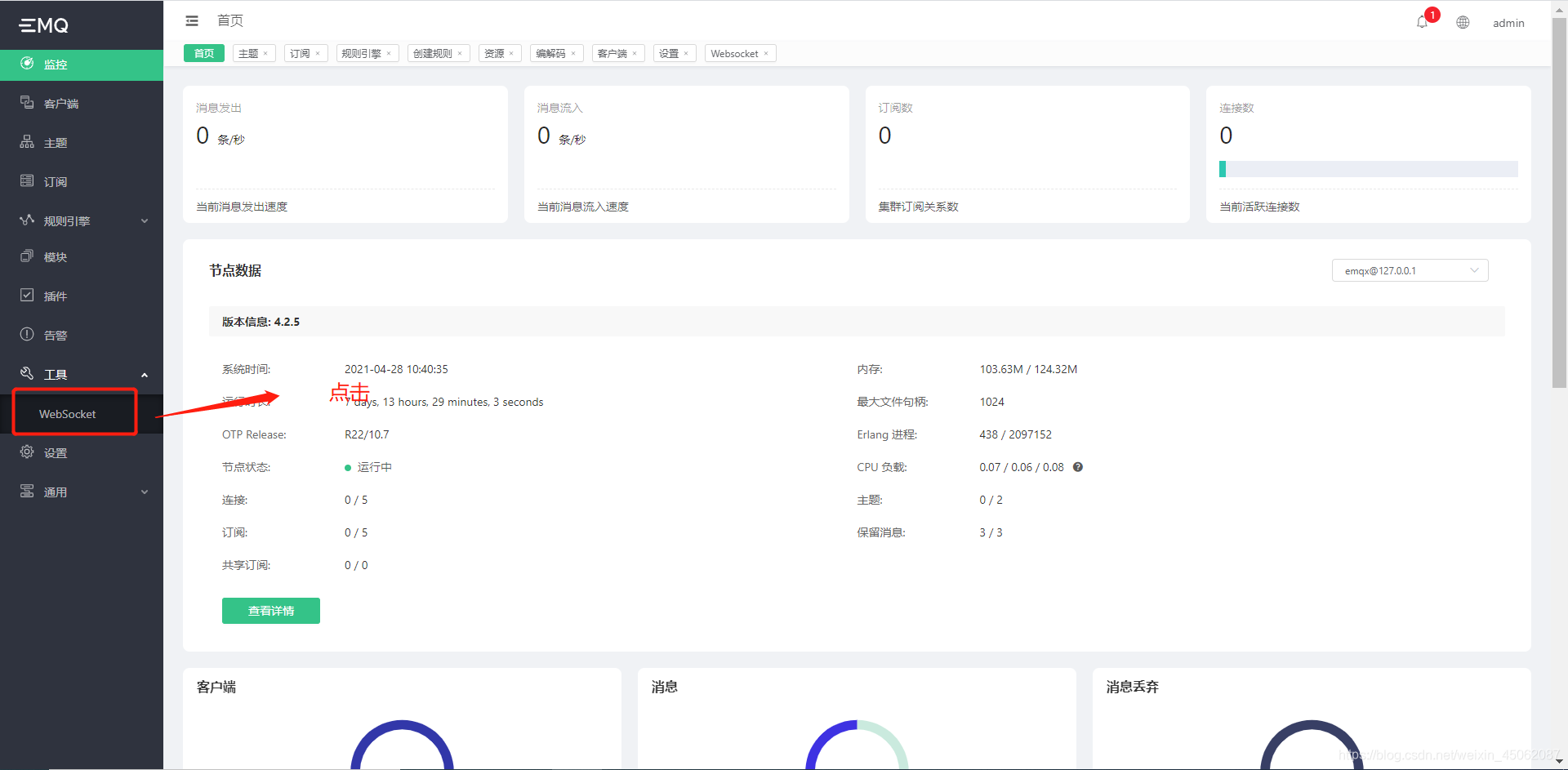Click the 当前活跃连接数 label
The height and width of the screenshot is (770, 1568).
click(x=1259, y=207)
